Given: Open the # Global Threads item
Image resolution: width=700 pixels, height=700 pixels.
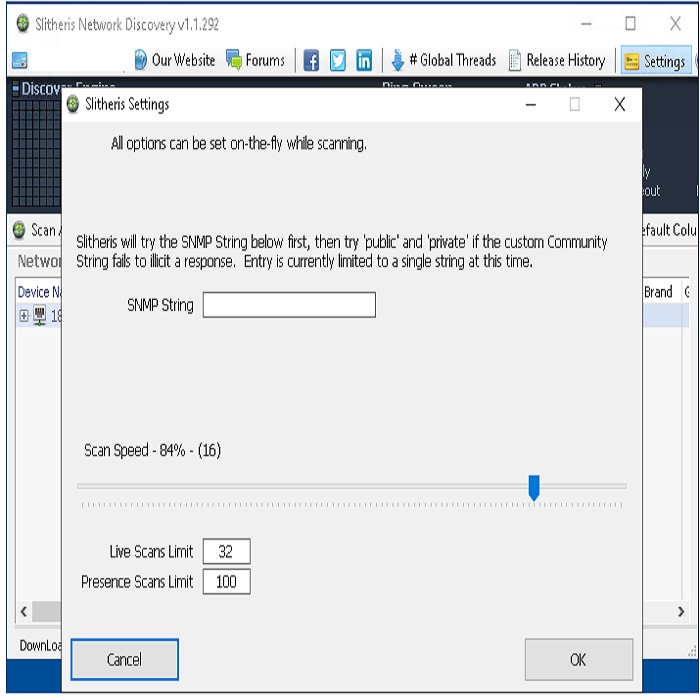Looking at the screenshot, I should (x=443, y=60).
